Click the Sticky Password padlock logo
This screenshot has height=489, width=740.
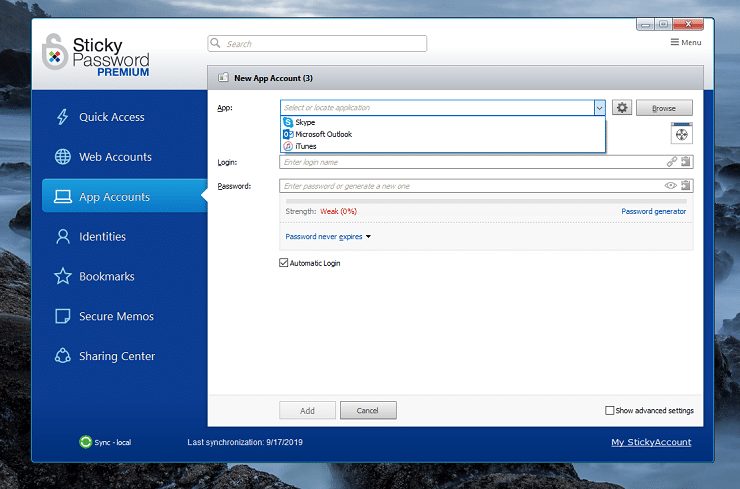click(54, 54)
